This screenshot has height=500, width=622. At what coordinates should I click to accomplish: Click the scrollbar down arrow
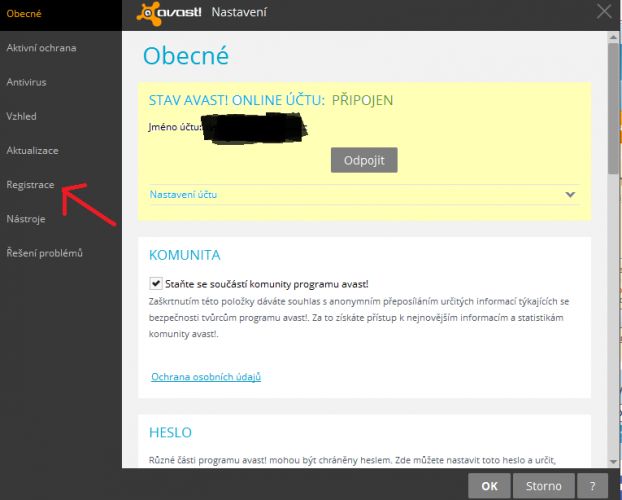point(613,462)
